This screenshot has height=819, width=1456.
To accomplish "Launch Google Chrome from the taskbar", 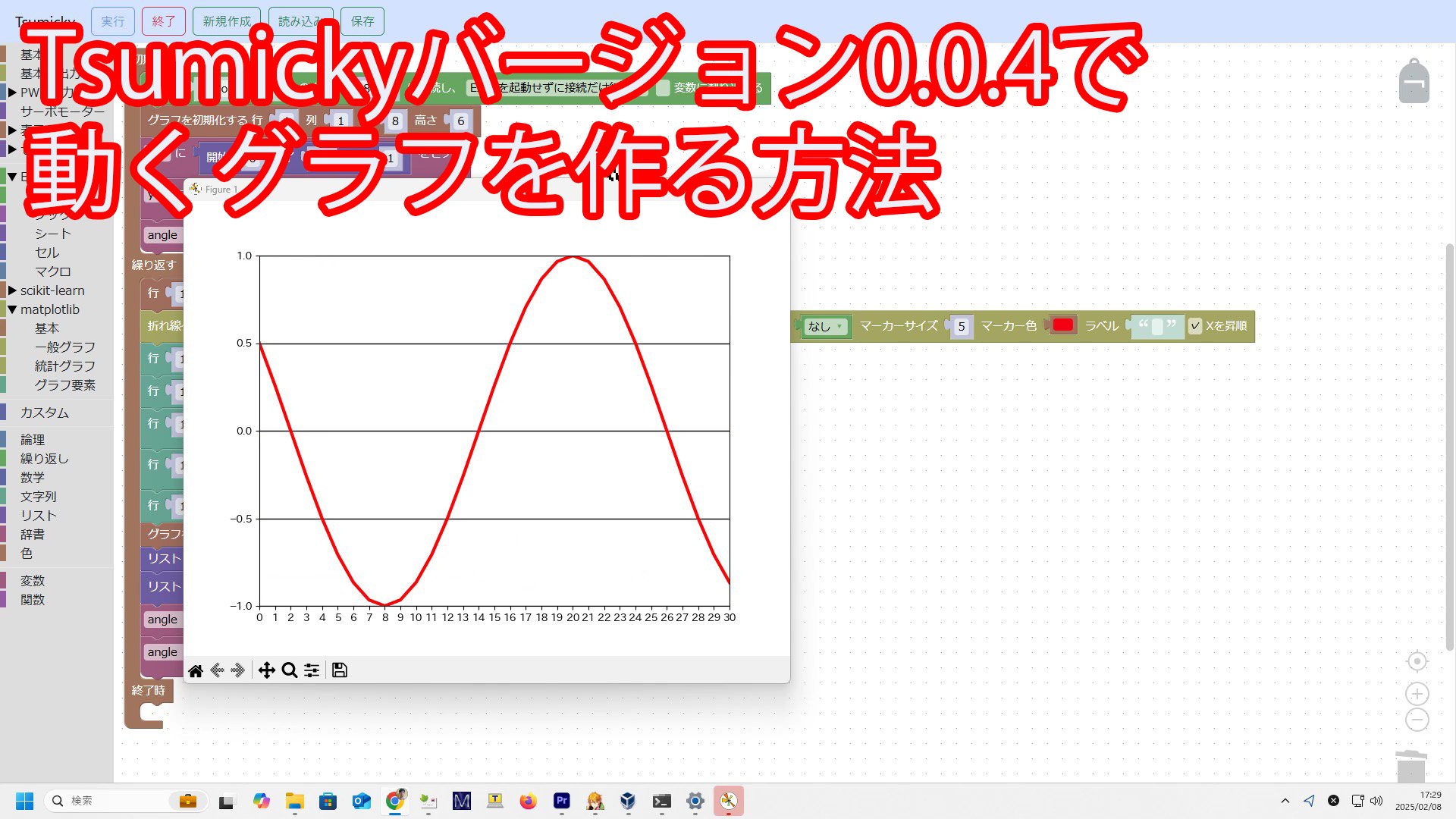I will pos(395,801).
